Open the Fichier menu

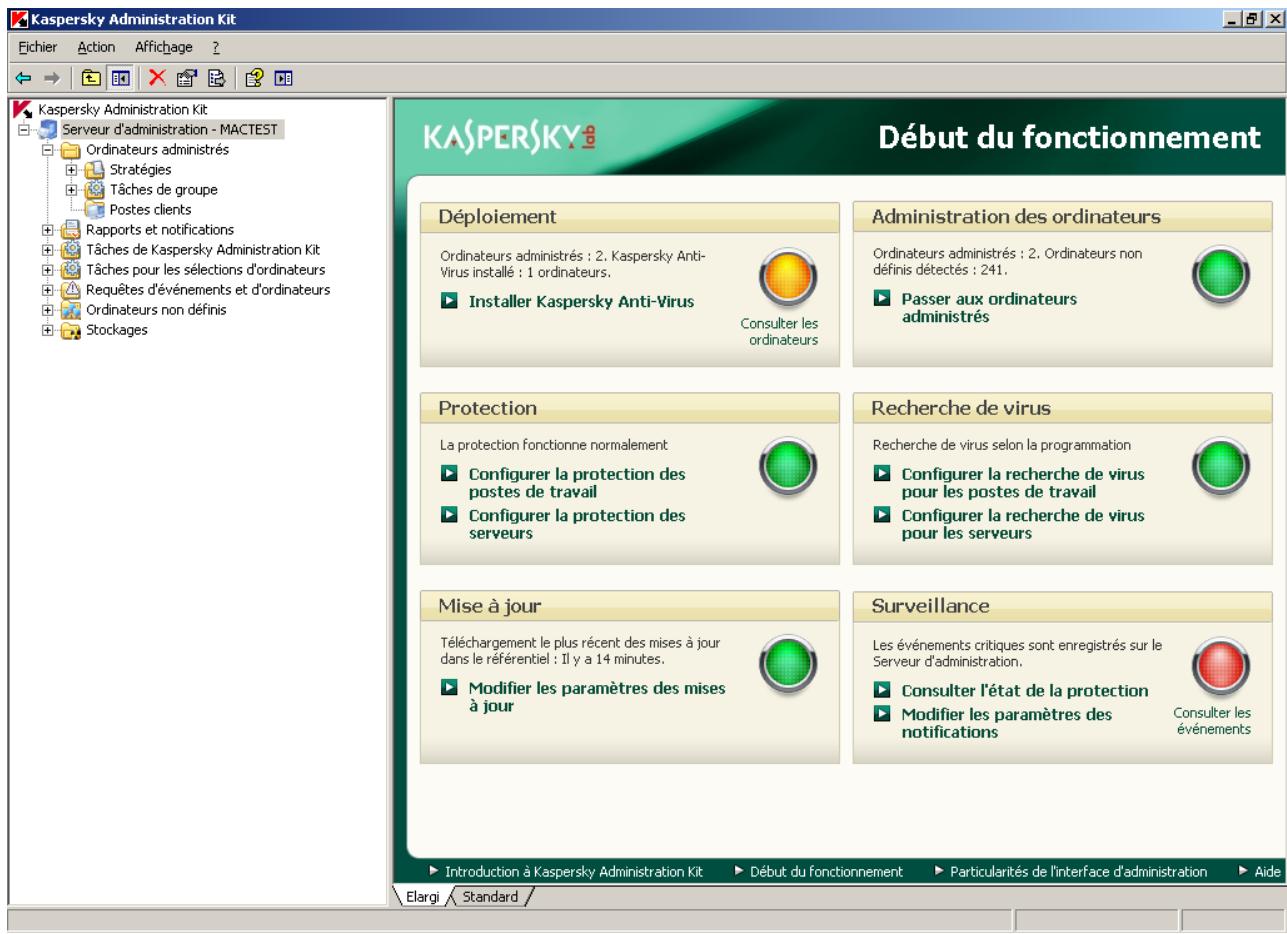(40, 47)
